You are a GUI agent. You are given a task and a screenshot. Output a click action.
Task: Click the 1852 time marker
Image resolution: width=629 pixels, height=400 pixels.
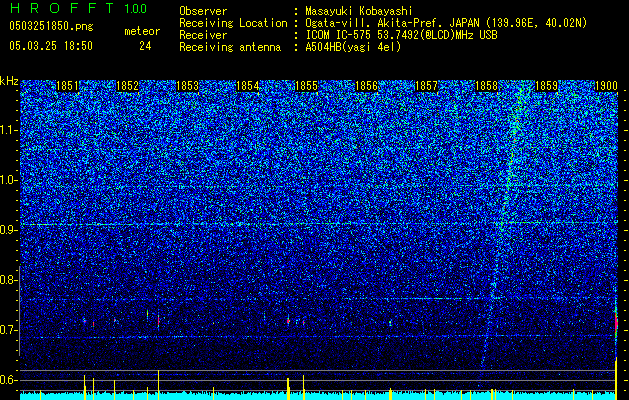127,86
